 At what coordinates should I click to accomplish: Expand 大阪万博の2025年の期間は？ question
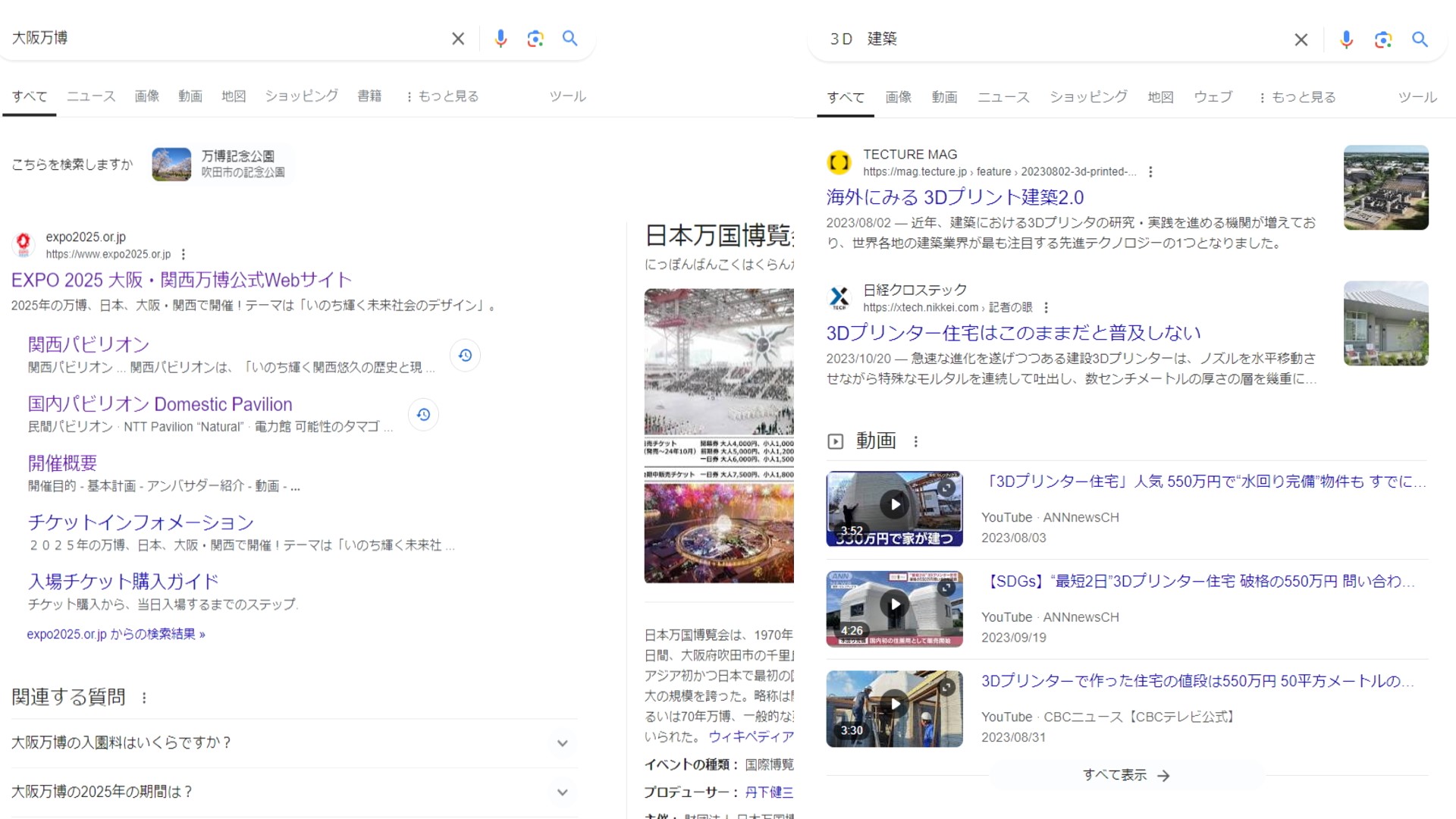pos(294,792)
